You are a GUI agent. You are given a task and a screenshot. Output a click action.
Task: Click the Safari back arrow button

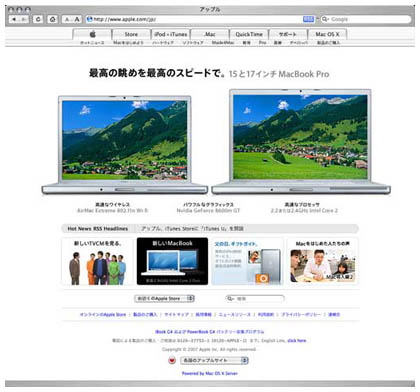pyautogui.click(x=14, y=19)
